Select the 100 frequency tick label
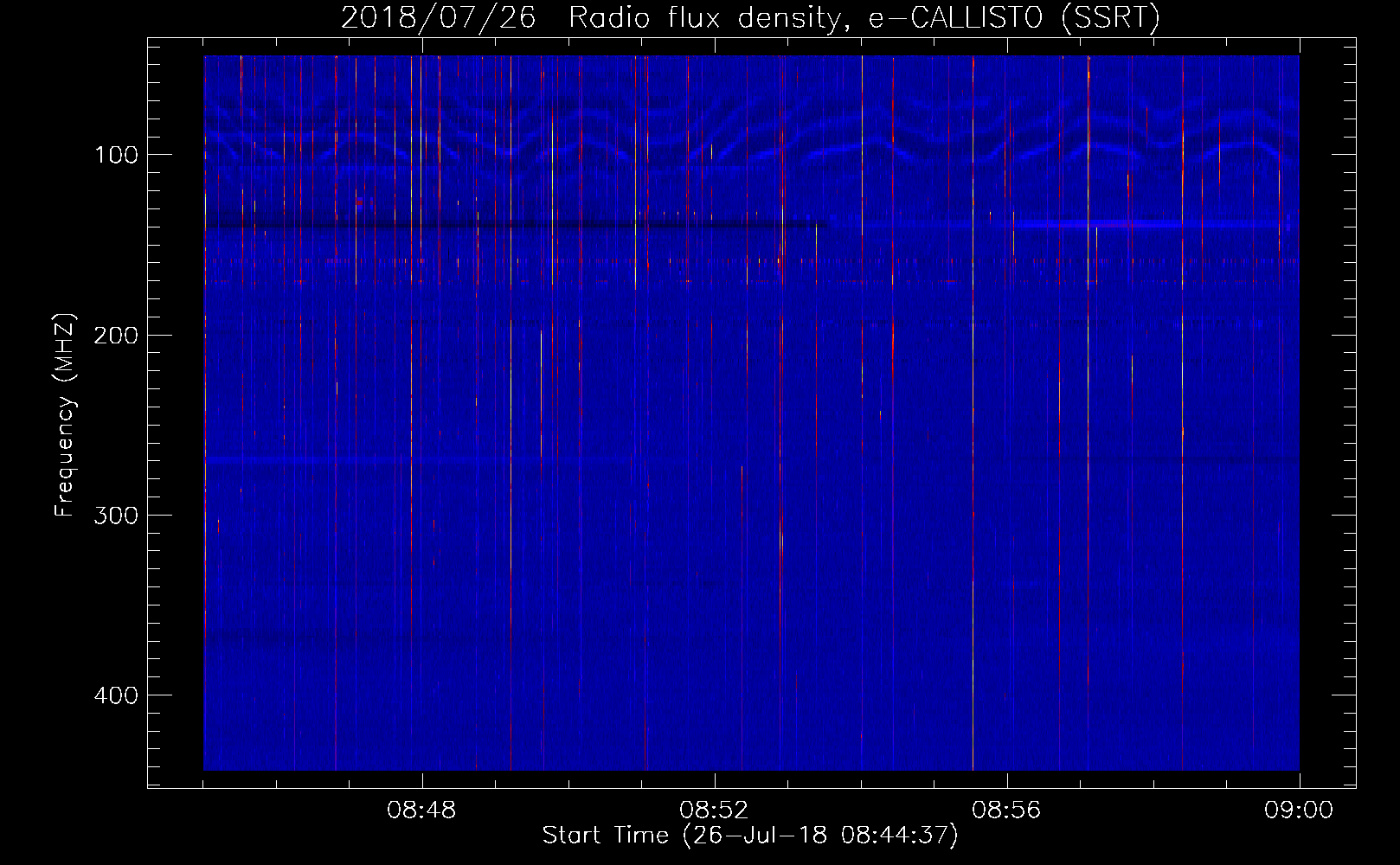The height and width of the screenshot is (865, 1400). [116, 155]
